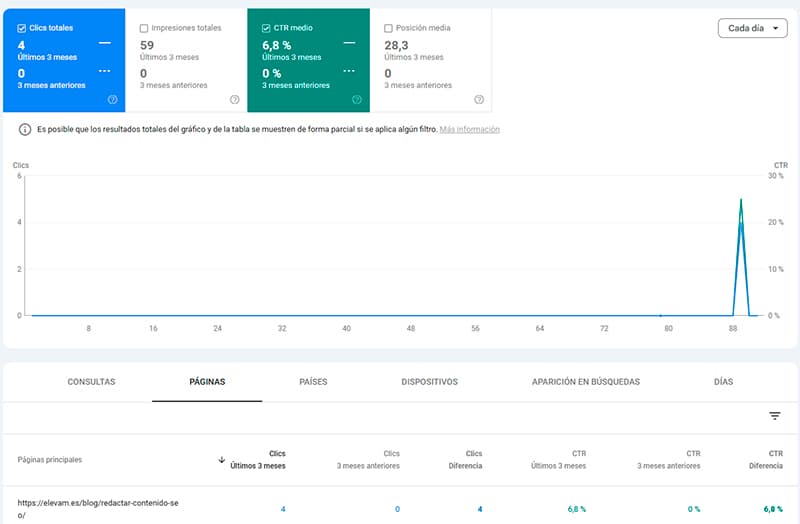This screenshot has height=524, width=800.
Task: Open the elevam.es redactar-contenido-seo page row
Action: (x=98, y=509)
